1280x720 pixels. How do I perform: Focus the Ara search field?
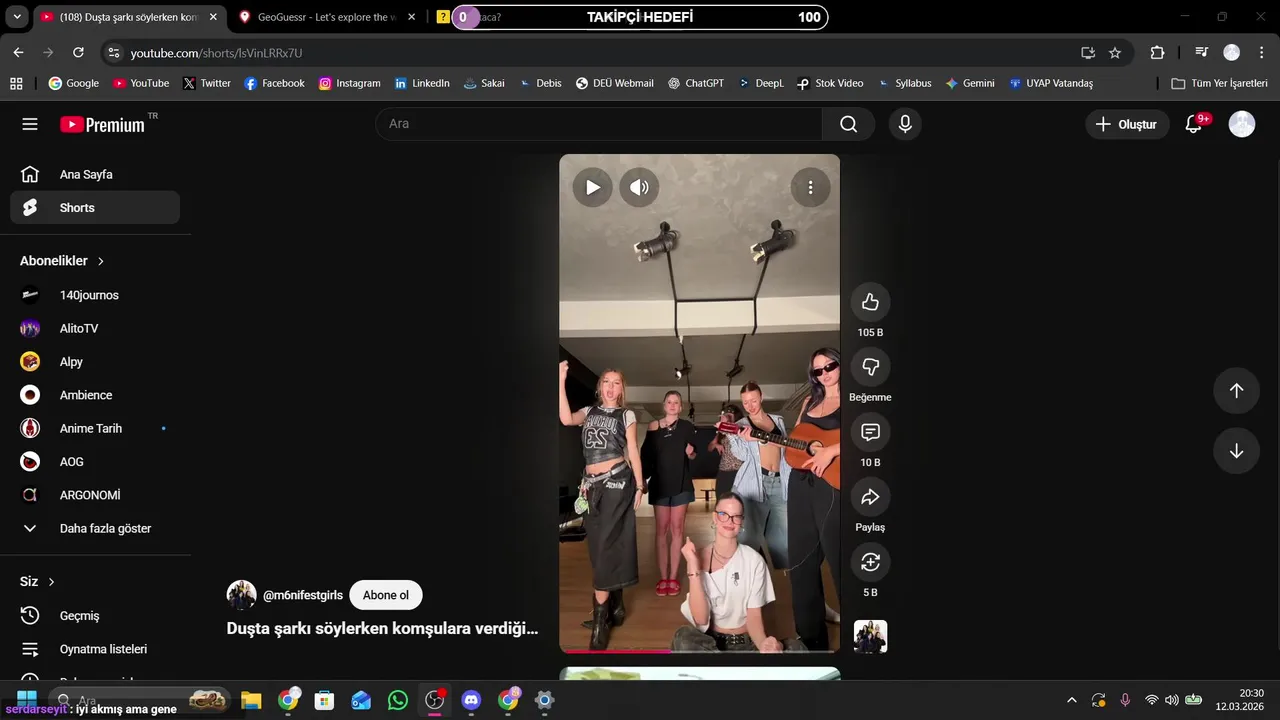(599, 124)
